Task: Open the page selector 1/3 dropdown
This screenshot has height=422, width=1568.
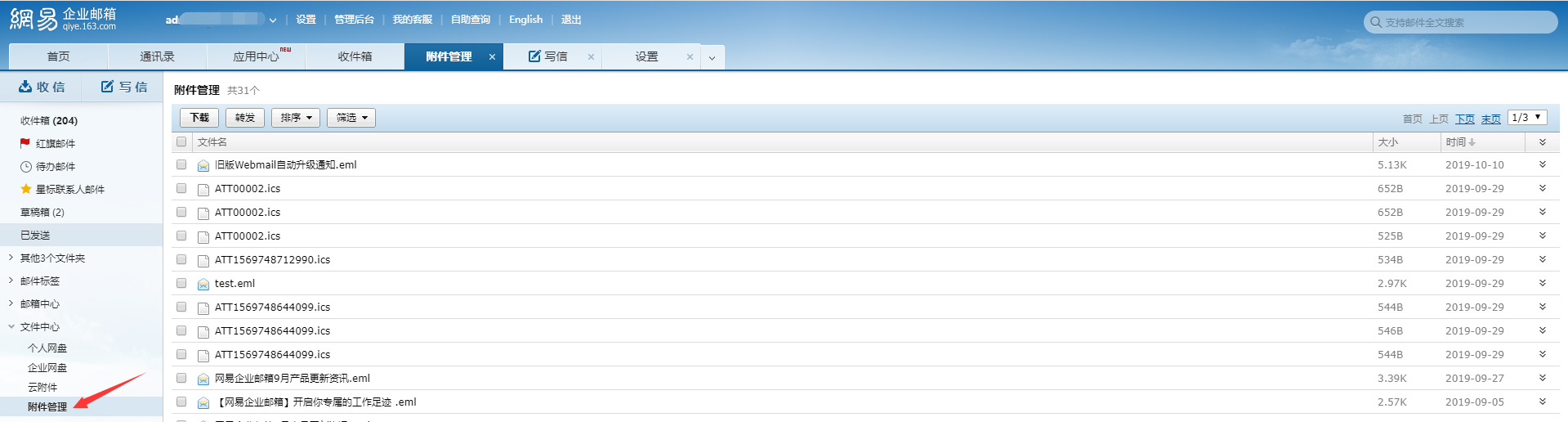Action: tap(1526, 118)
